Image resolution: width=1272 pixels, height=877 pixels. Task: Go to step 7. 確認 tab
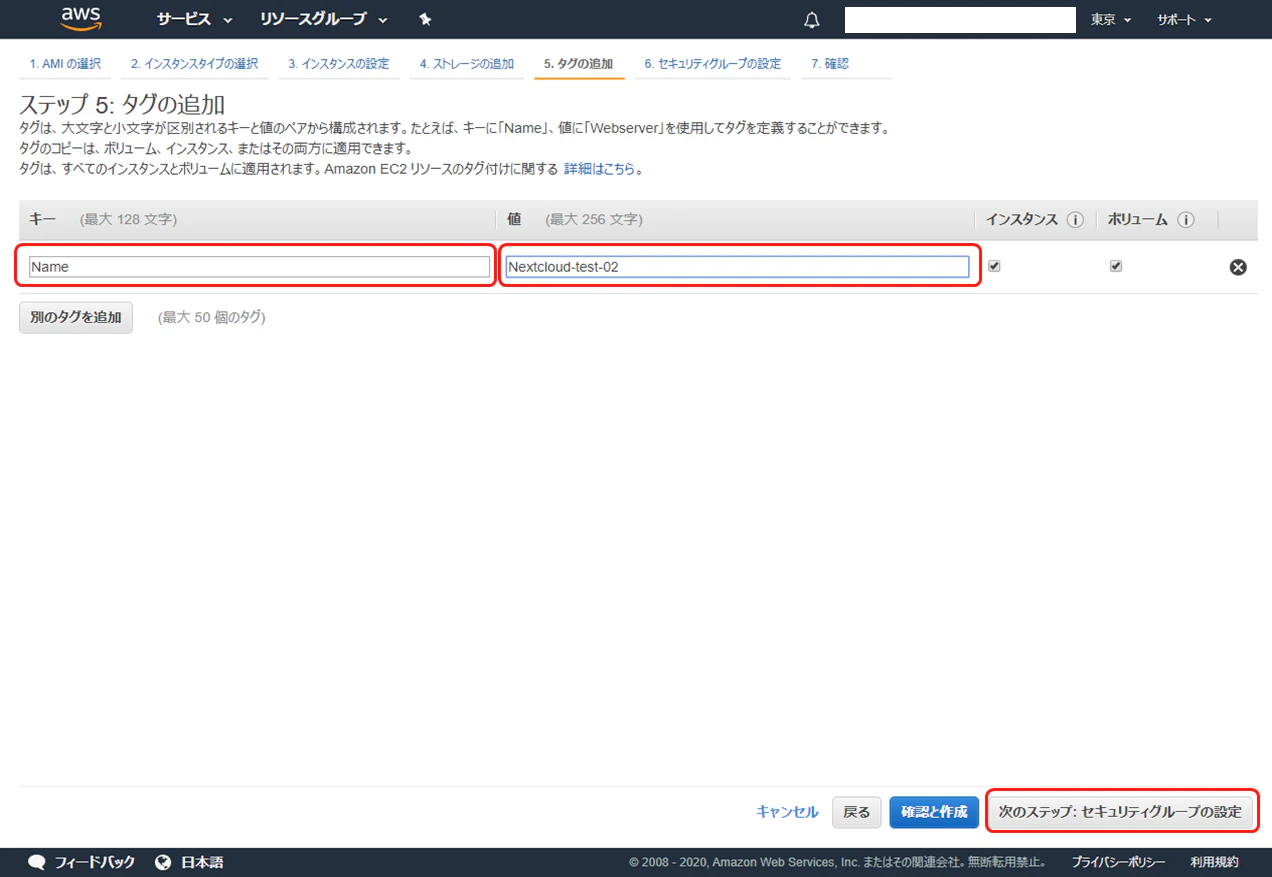[x=830, y=64]
